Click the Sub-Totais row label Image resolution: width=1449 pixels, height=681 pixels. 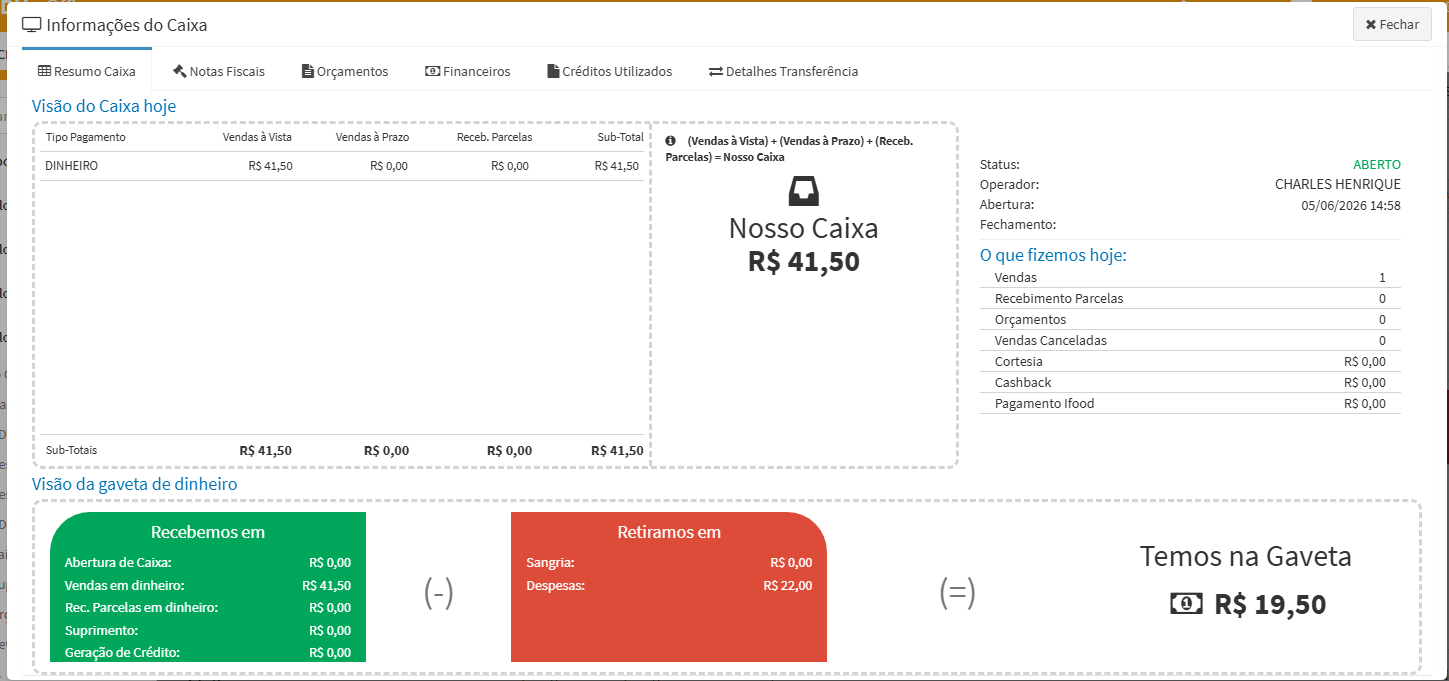[72, 451]
